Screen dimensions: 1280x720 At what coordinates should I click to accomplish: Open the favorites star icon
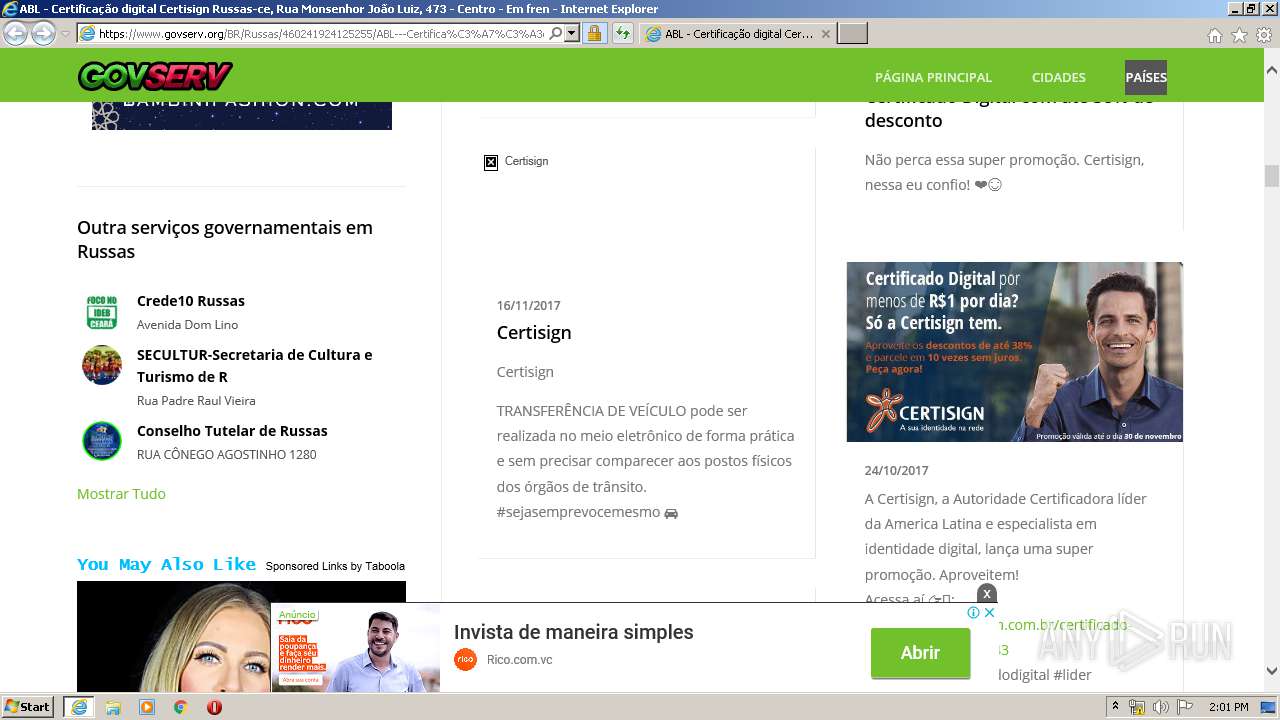1239,35
